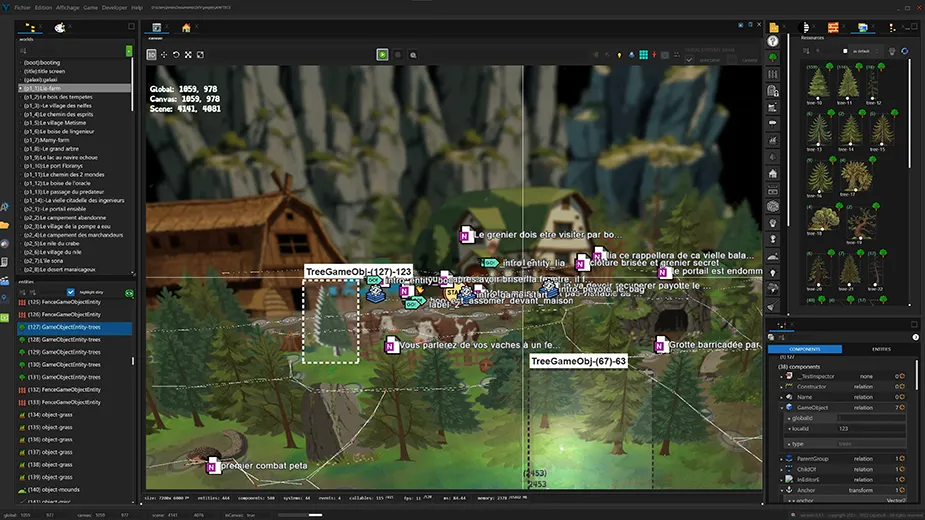This screenshot has height=520, width=925.
Task: Toggle the selectable checkbox
Action: pyautogui.click(x=688, y=59)
